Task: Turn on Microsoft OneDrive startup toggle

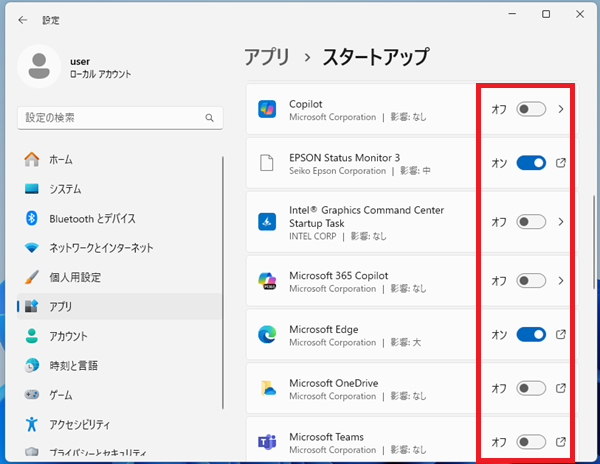Action: pos(531,388)
